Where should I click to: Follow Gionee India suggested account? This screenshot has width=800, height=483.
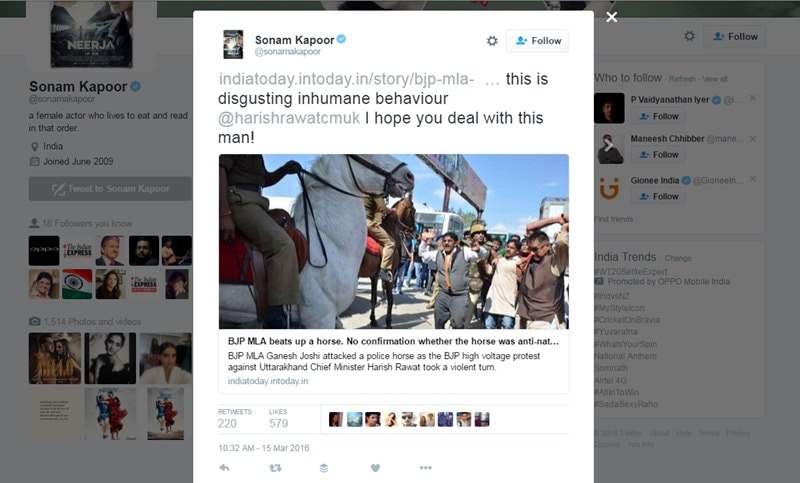click(658, 196)
